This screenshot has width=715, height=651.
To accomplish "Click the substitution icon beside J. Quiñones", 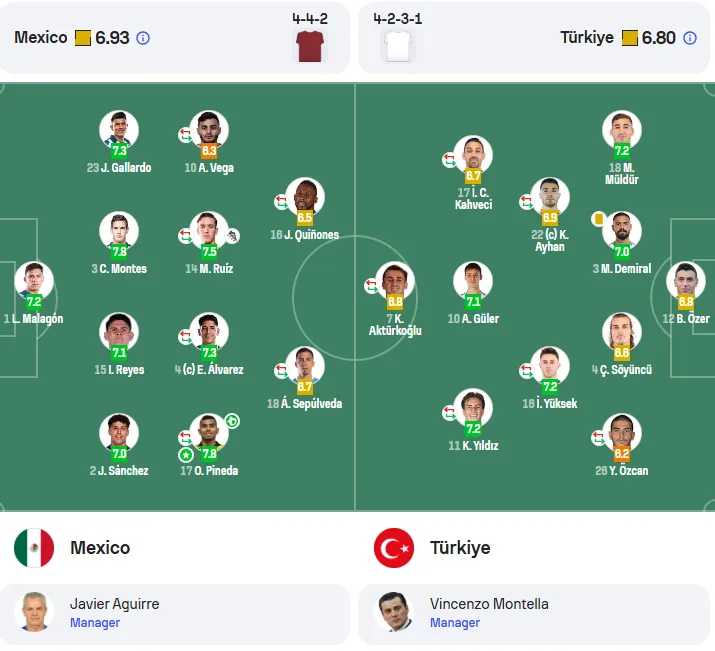I will tap(281, 202).
